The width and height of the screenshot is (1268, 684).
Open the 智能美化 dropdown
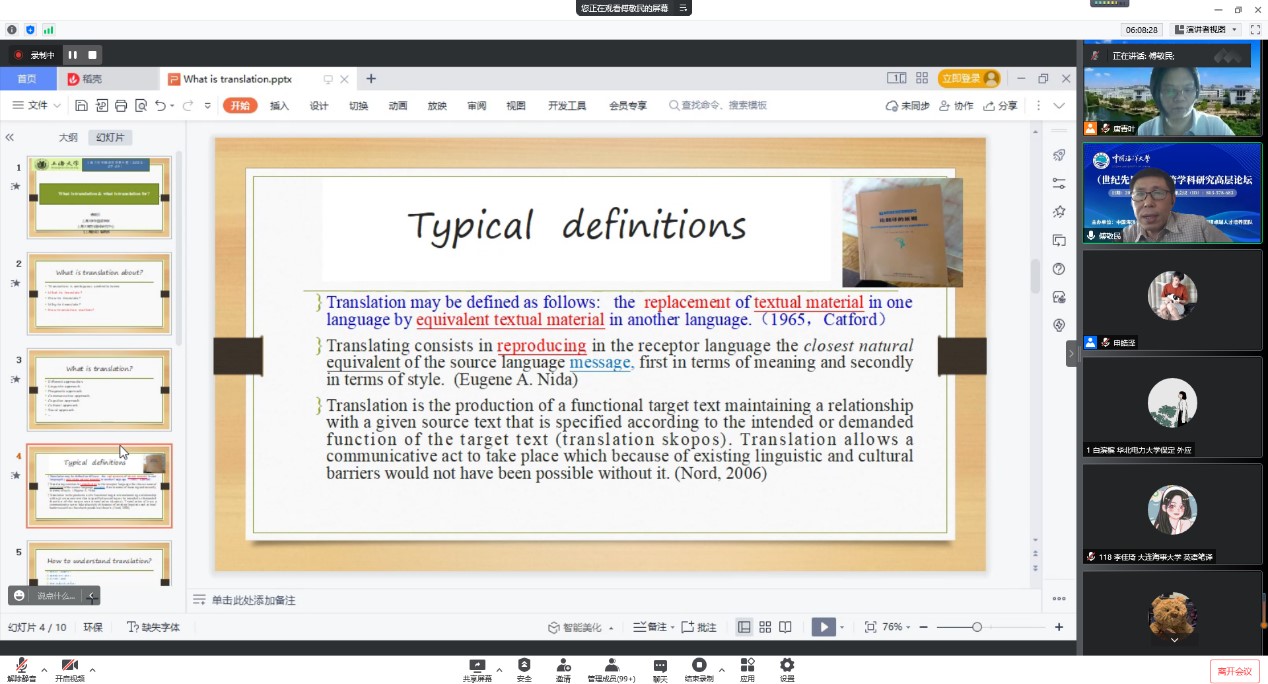tap(580, 627)
